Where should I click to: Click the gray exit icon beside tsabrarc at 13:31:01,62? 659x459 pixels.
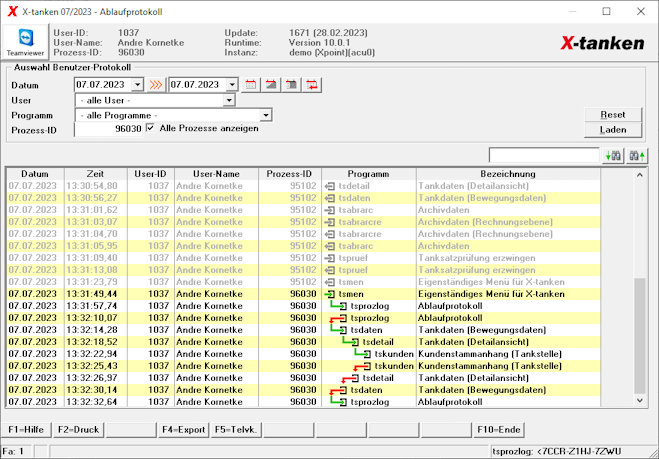330,210
